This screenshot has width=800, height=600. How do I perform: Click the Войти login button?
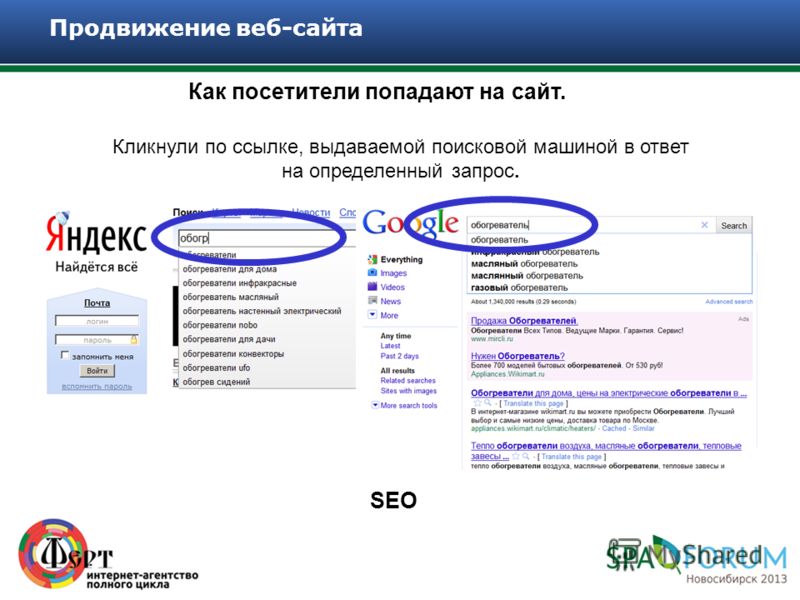pyautogui.click(x=97, y=370)
